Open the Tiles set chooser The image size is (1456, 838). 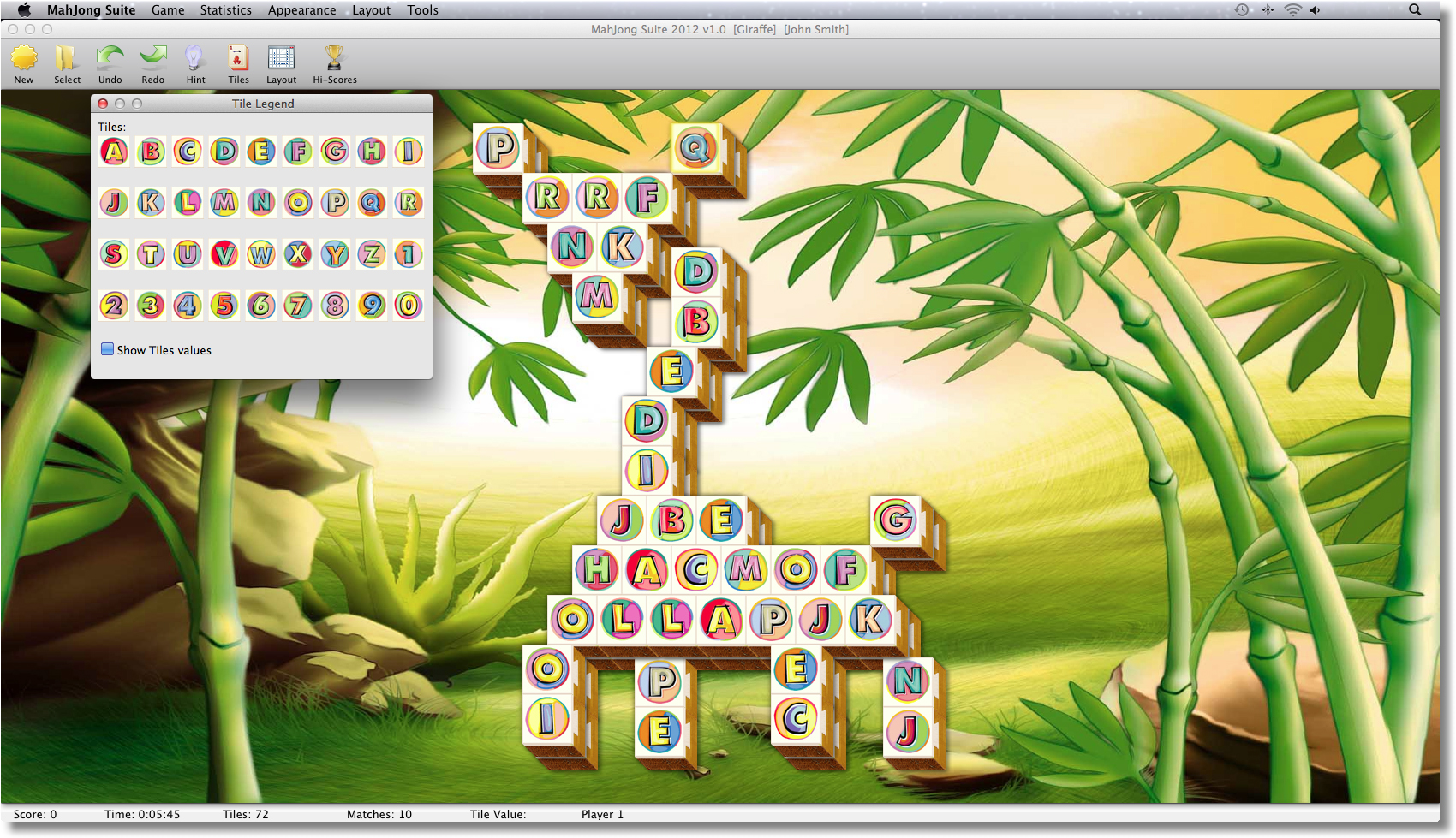pyautogui.click(x=237, y=62)
